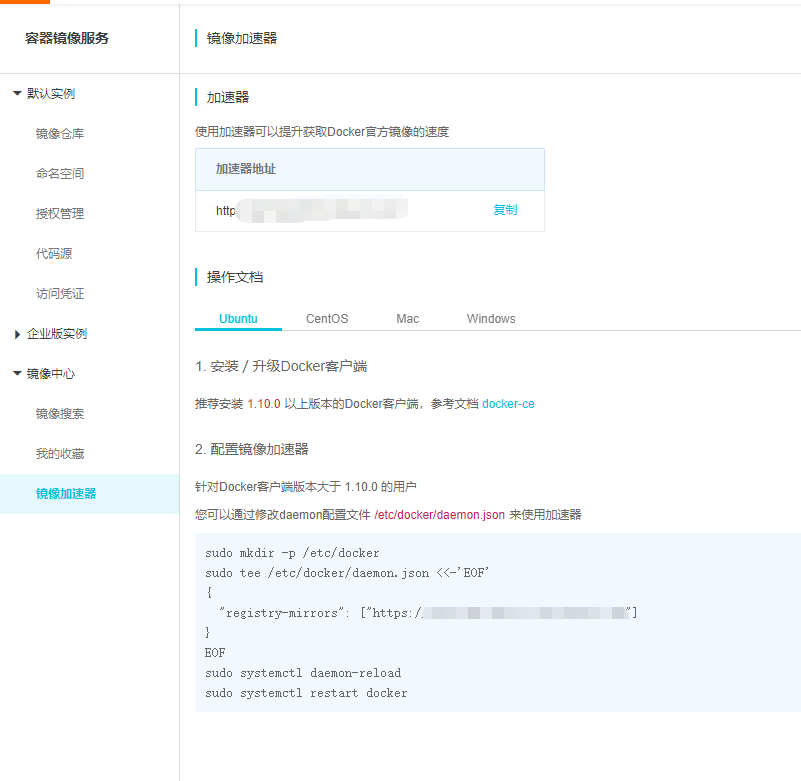The image size is (801, 781).
Task: Open 我的收藏 page
Action: click(63, 453)
